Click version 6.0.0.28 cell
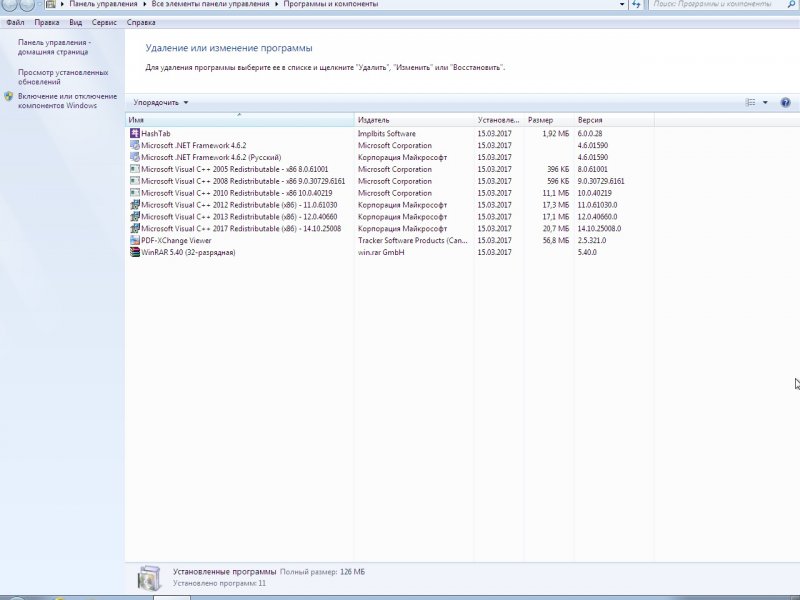 click(590, 134)
